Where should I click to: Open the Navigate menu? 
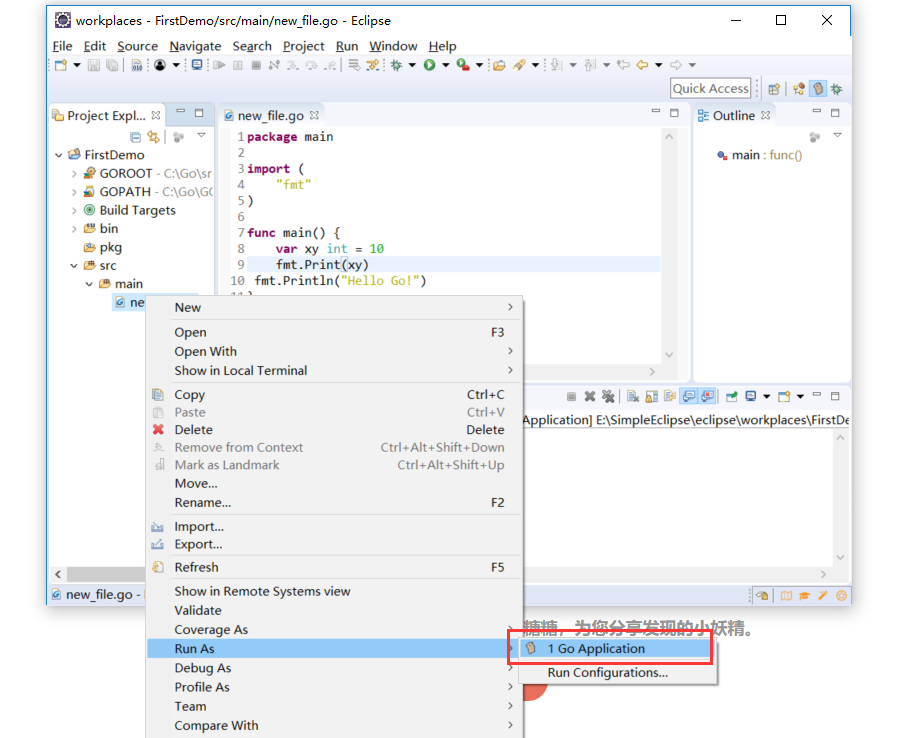pos(195,46)
